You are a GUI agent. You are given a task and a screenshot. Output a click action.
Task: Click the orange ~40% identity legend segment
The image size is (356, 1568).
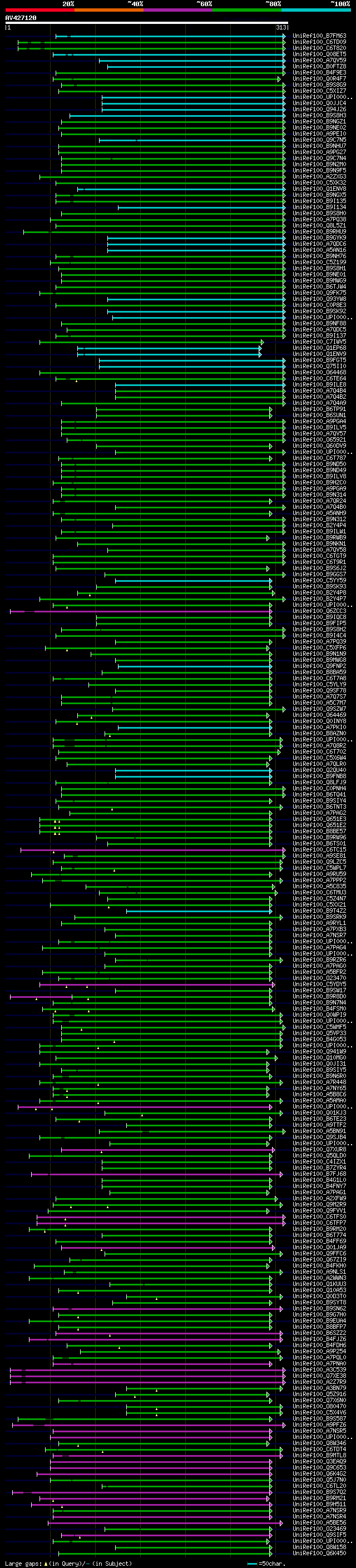coord(109,10)
